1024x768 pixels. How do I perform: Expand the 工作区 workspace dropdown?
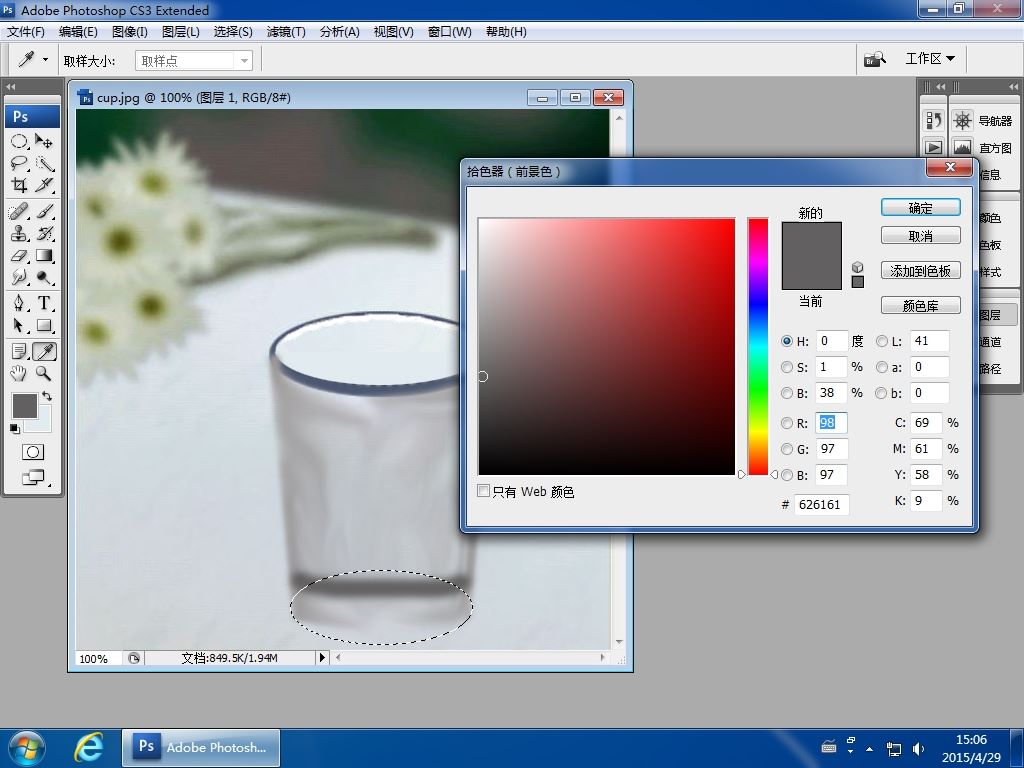[929, 59]
